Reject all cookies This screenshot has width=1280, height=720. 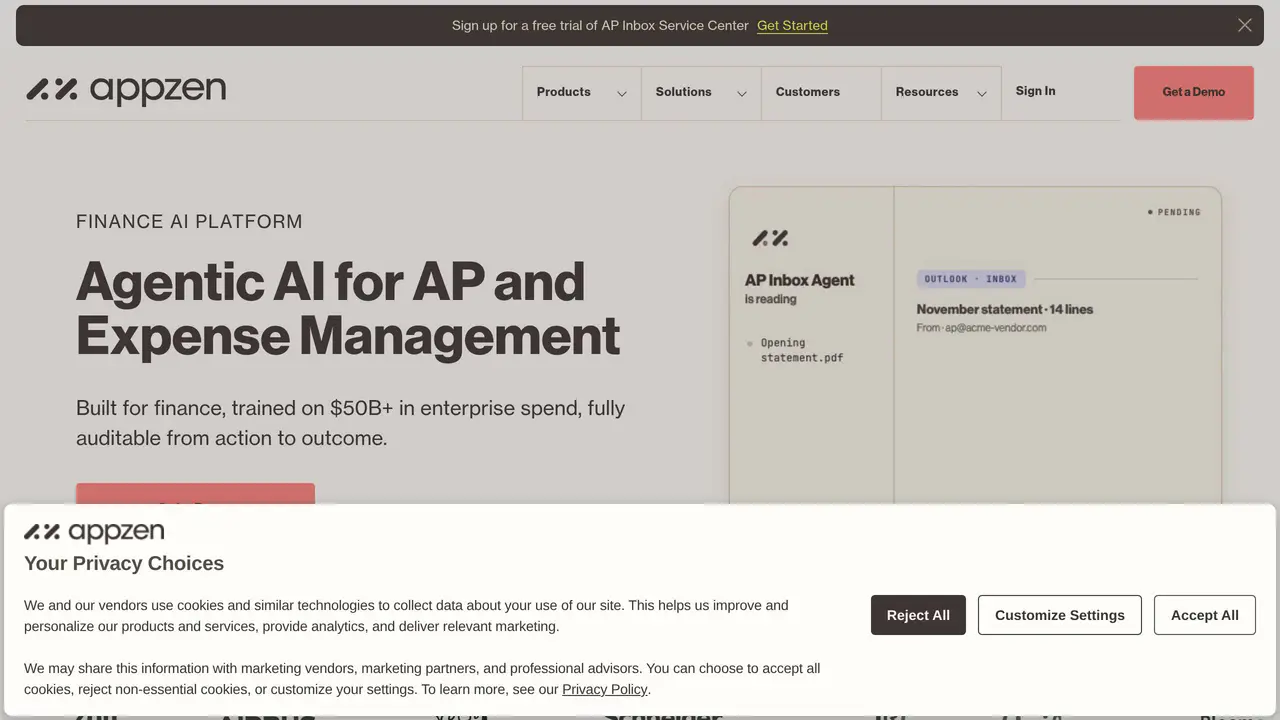(918, 615)
